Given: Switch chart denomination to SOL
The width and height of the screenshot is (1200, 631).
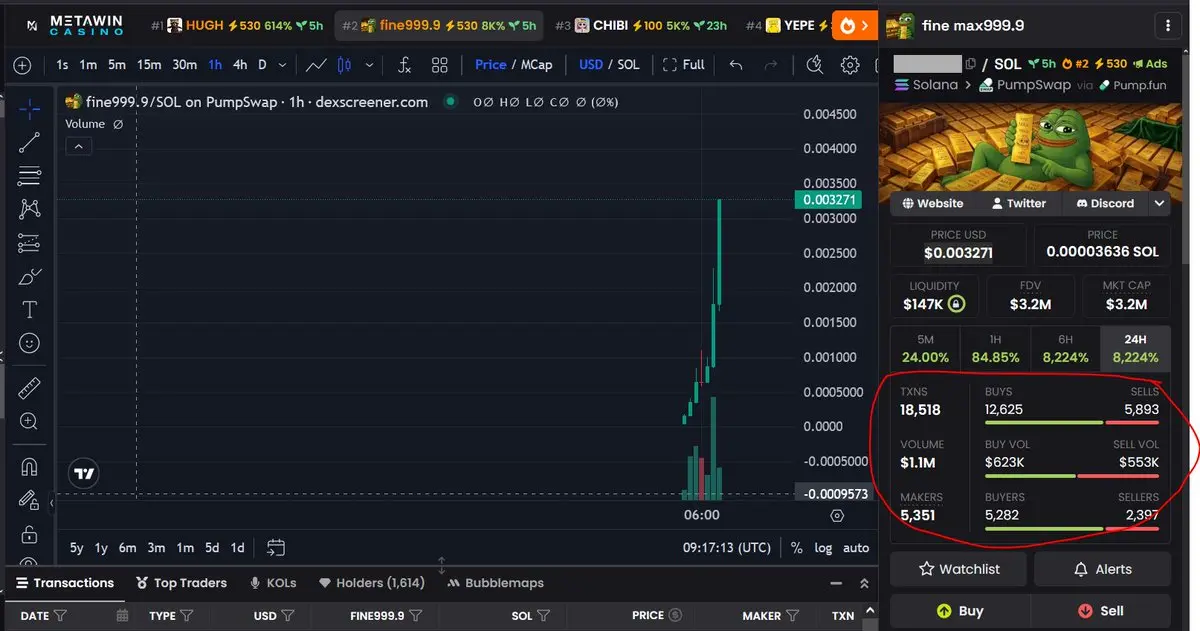Looking at the screenshot, I should (x=628, y=65).
